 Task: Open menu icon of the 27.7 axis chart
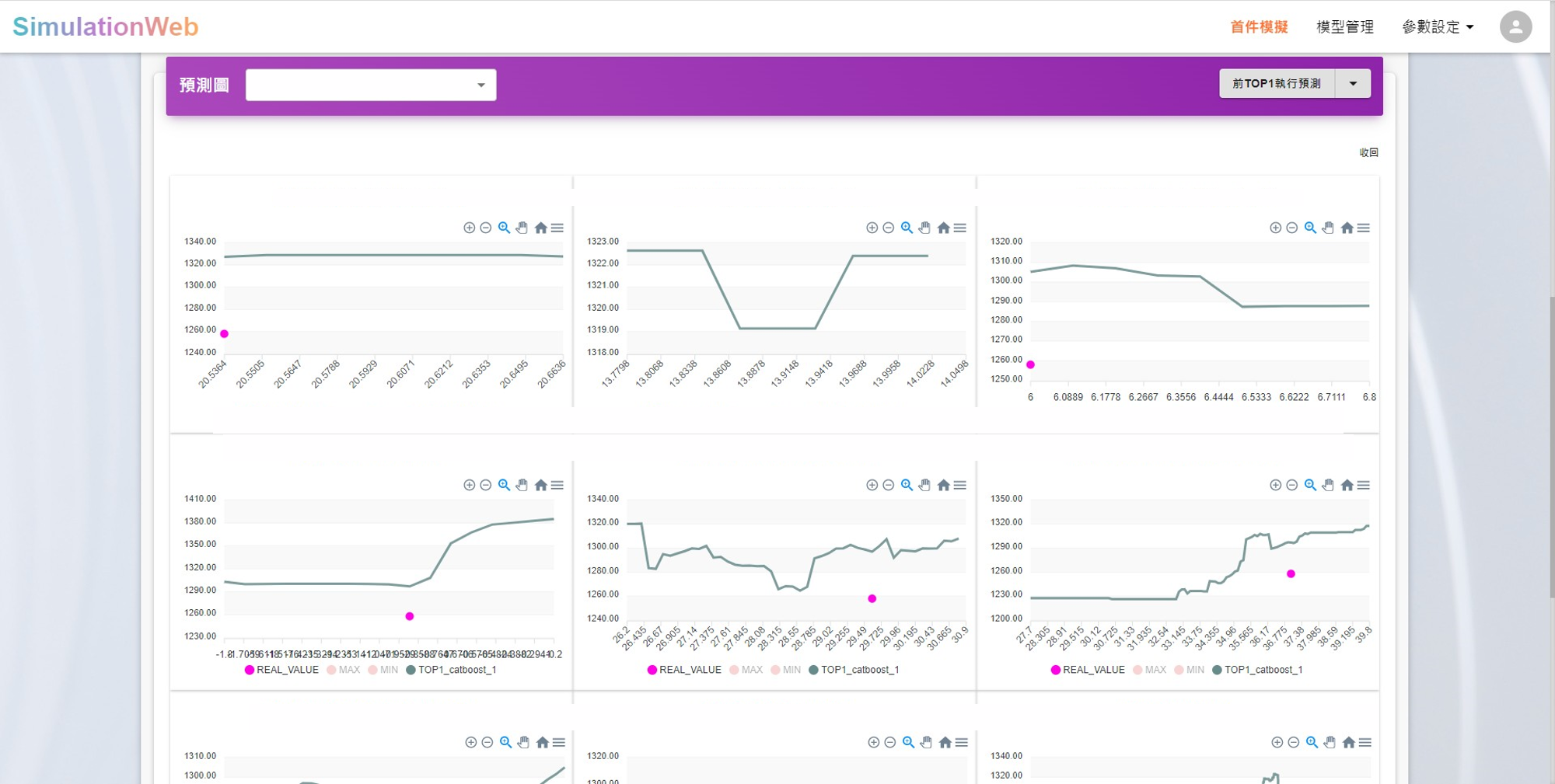click(x=1364, y=485)
